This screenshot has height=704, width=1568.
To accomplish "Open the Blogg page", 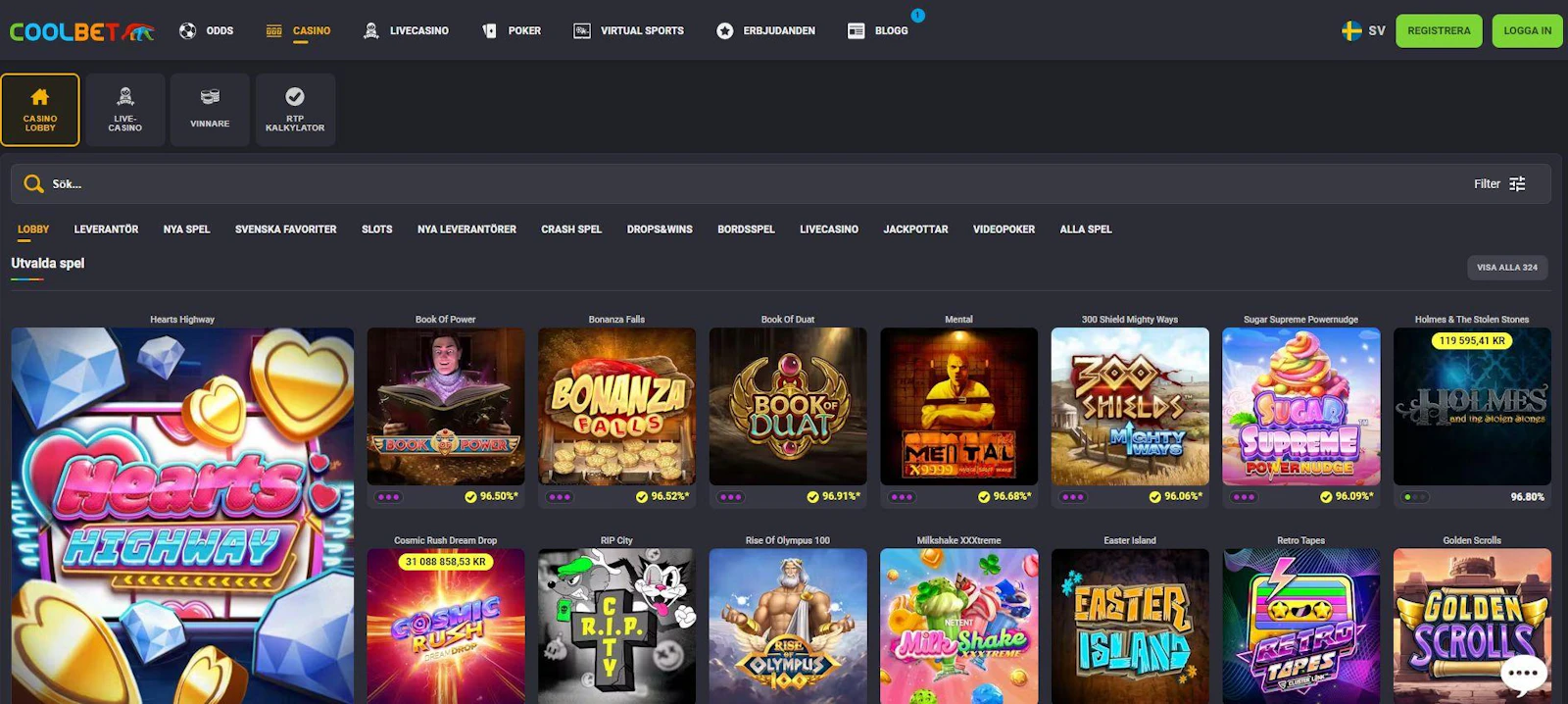I will pyautogui.click(x=877, y=30).
